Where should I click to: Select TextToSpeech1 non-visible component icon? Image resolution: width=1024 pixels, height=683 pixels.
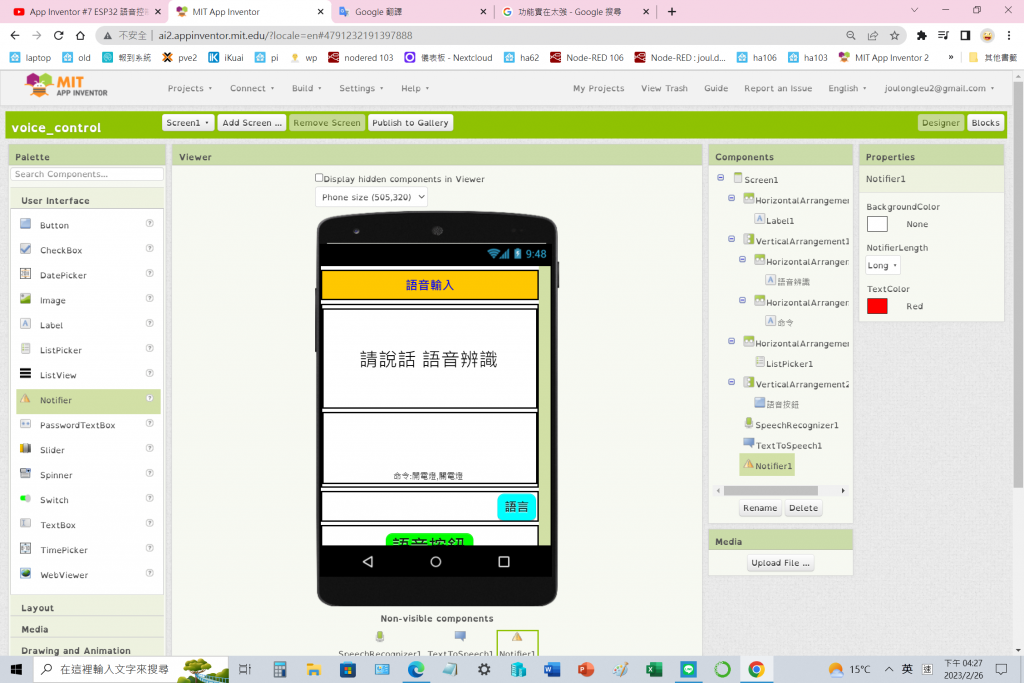click(x=460, y=637)
